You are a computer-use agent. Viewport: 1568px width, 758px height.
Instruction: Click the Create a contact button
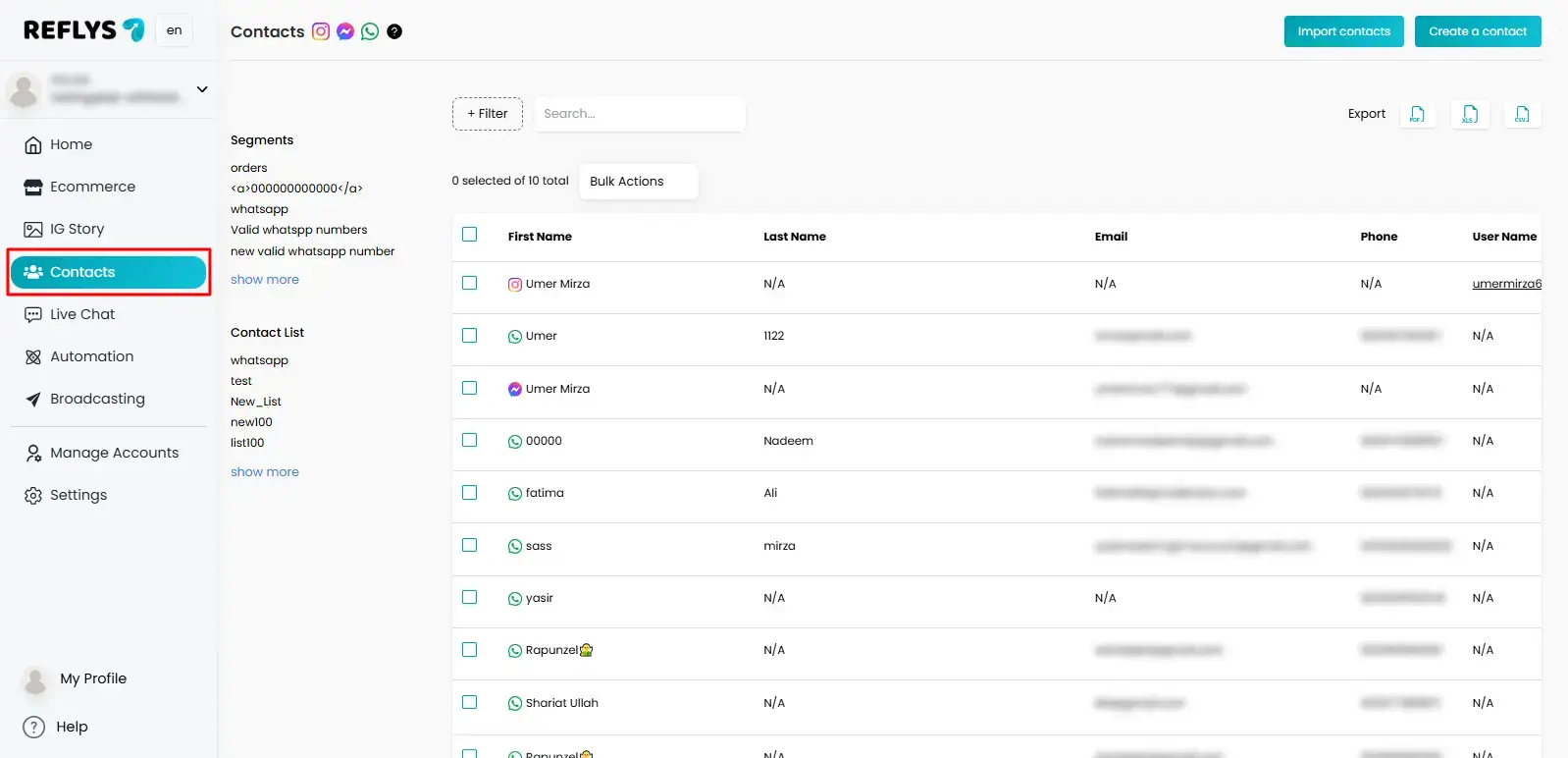(1477, 31)
